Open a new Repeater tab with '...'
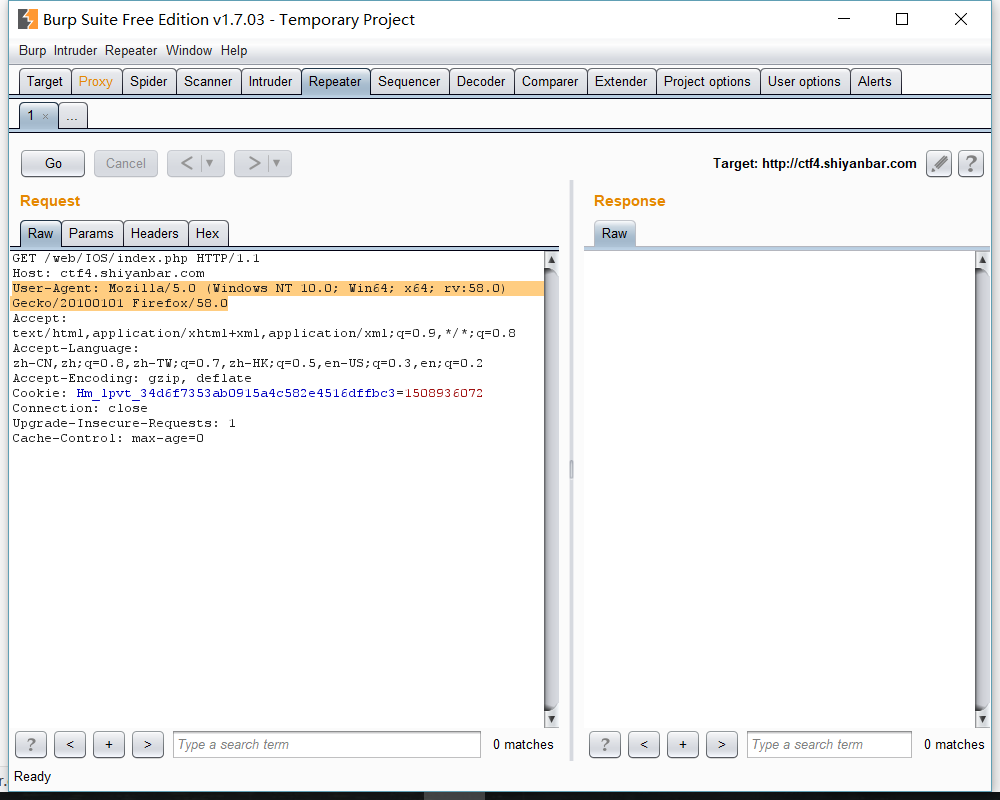1000x800 pixels. coord(72,116)
